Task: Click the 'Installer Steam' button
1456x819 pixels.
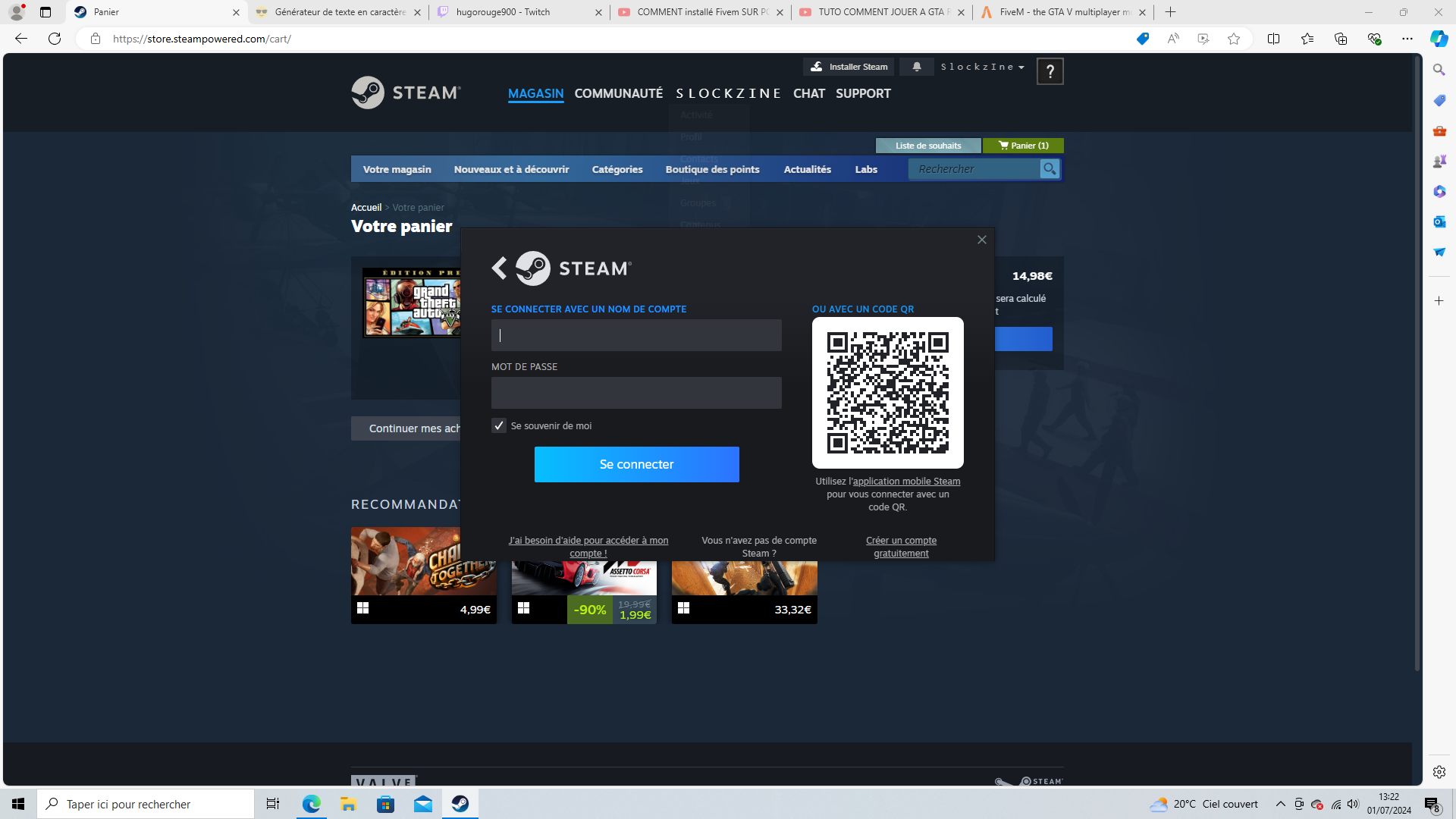Action: pyautogui.click(x=849, y=67)
